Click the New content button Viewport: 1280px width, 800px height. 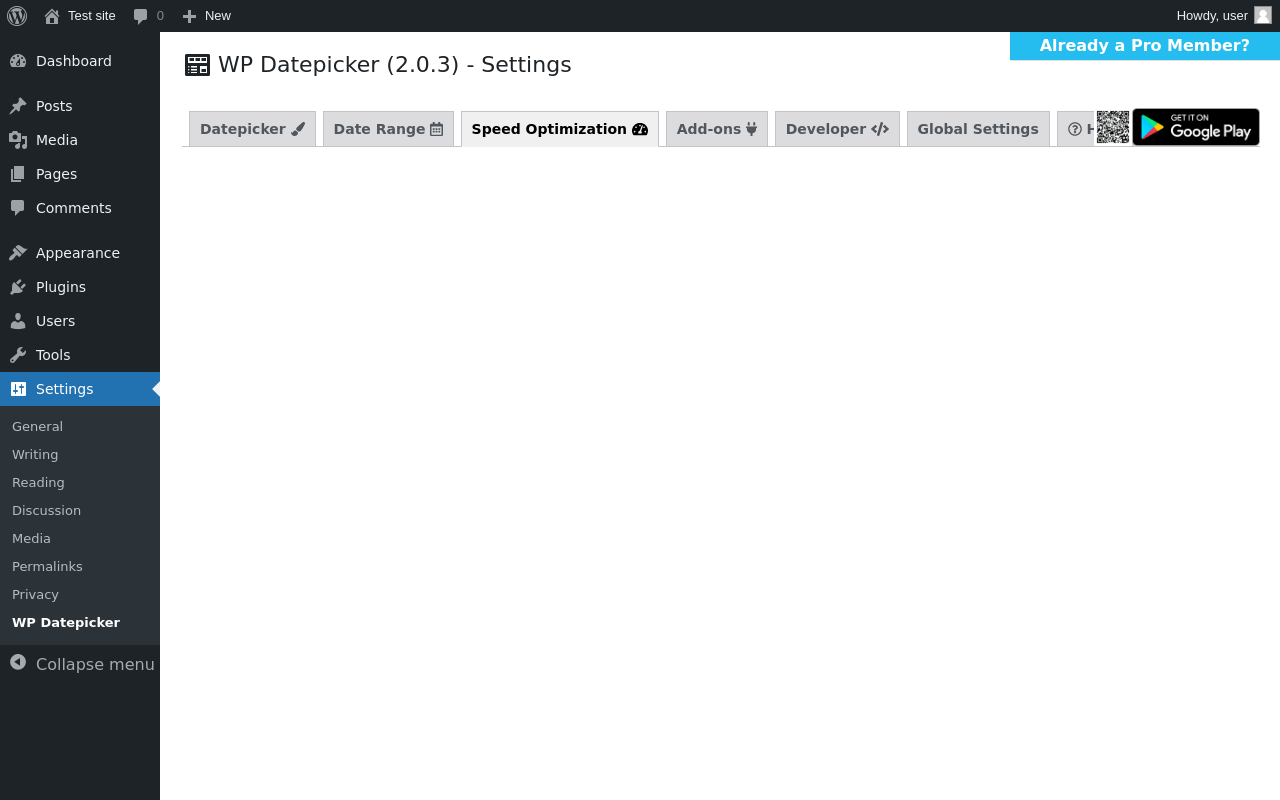coord(206,16)
